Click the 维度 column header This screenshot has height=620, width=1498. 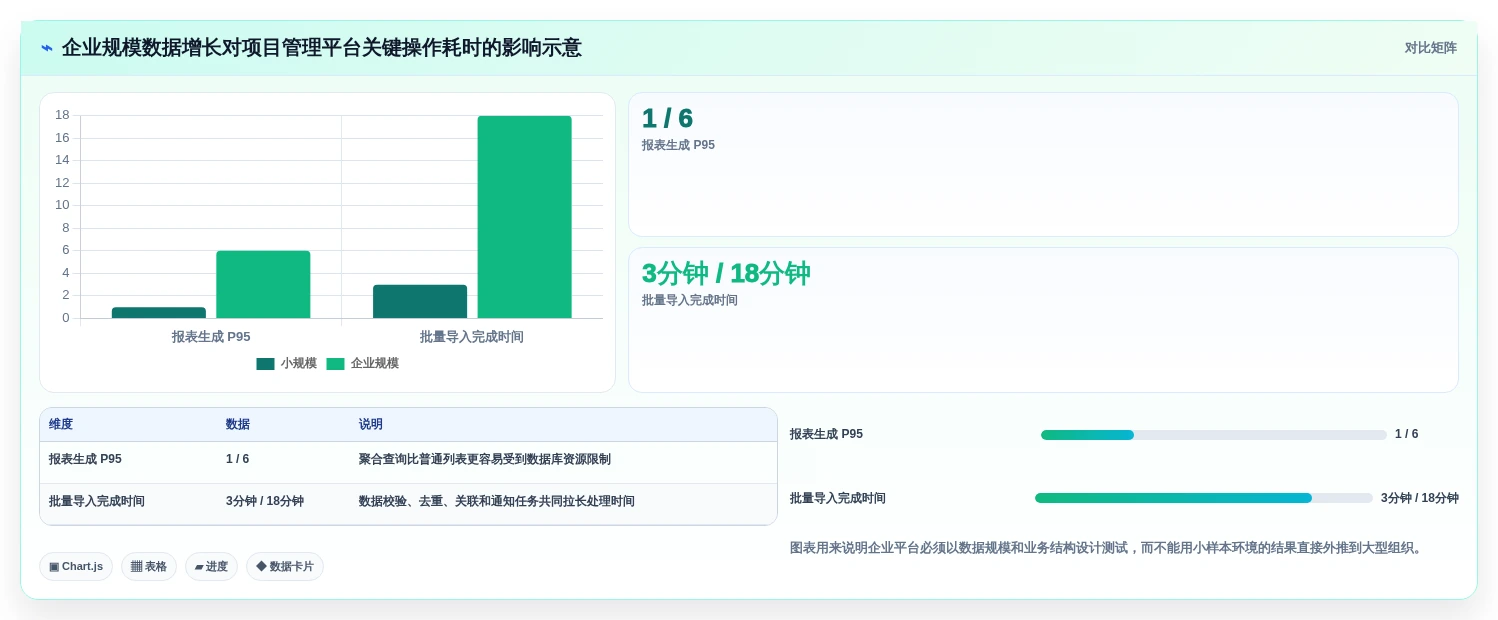coord(61,425)
